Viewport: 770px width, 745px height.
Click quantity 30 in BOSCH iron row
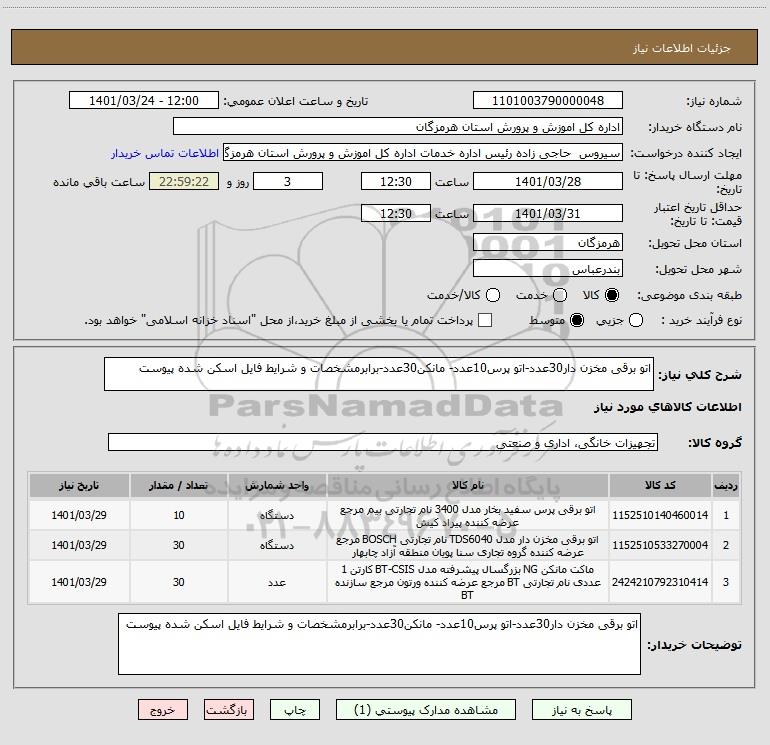click(179, 545)
